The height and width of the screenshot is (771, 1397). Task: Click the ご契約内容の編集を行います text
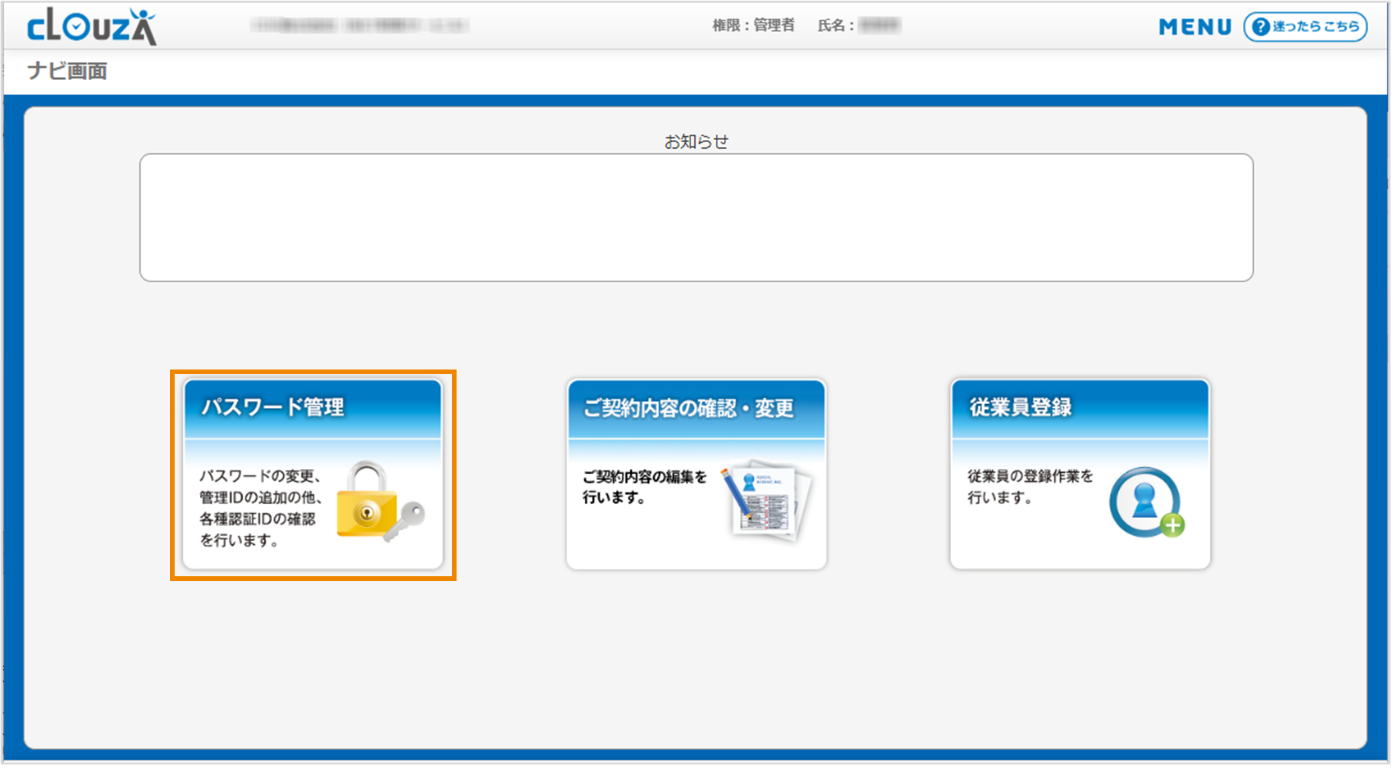[645, 487]
